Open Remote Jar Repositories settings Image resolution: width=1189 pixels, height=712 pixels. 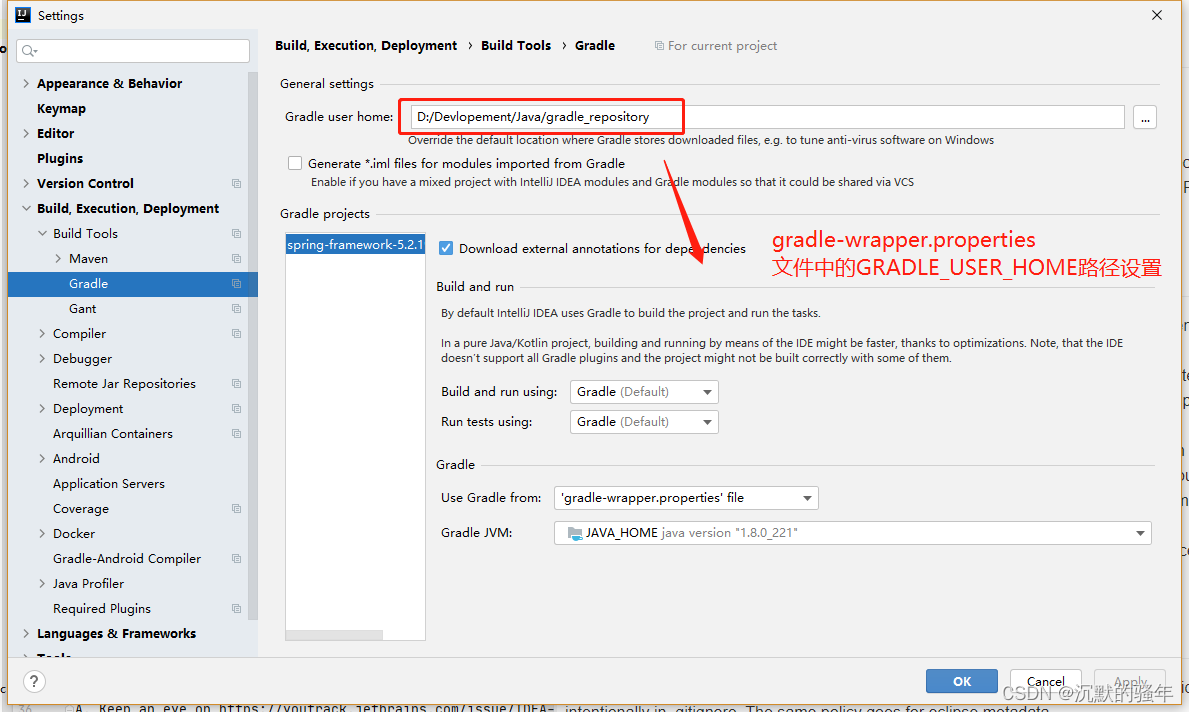pos(124,384)
